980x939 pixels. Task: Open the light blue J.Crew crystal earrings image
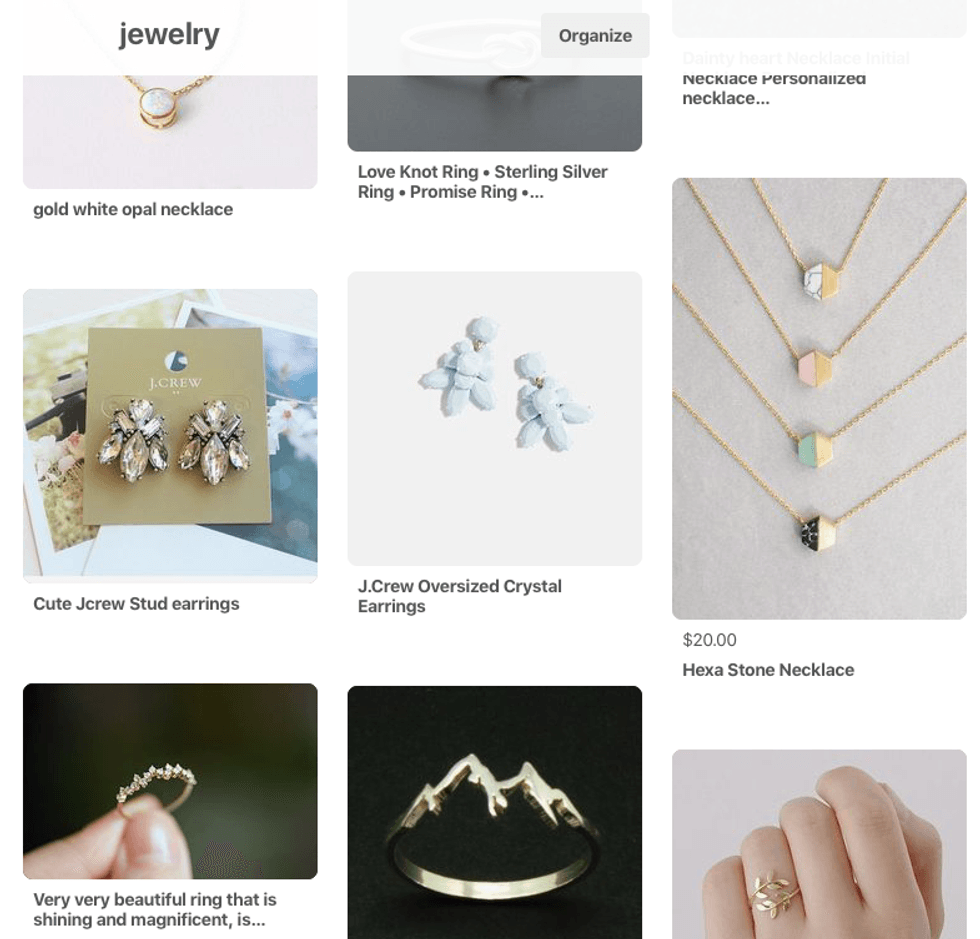click(x=494, y=418)
